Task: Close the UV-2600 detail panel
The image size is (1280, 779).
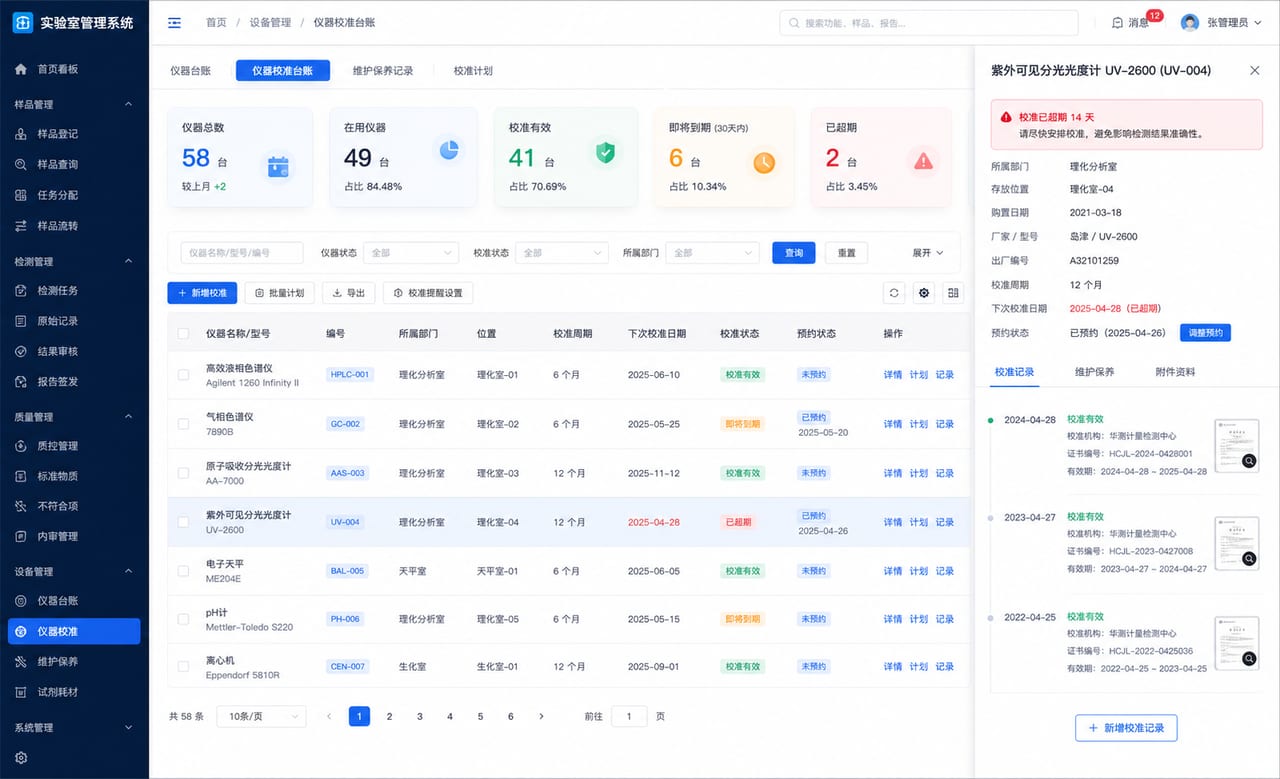Action: 1255,70
